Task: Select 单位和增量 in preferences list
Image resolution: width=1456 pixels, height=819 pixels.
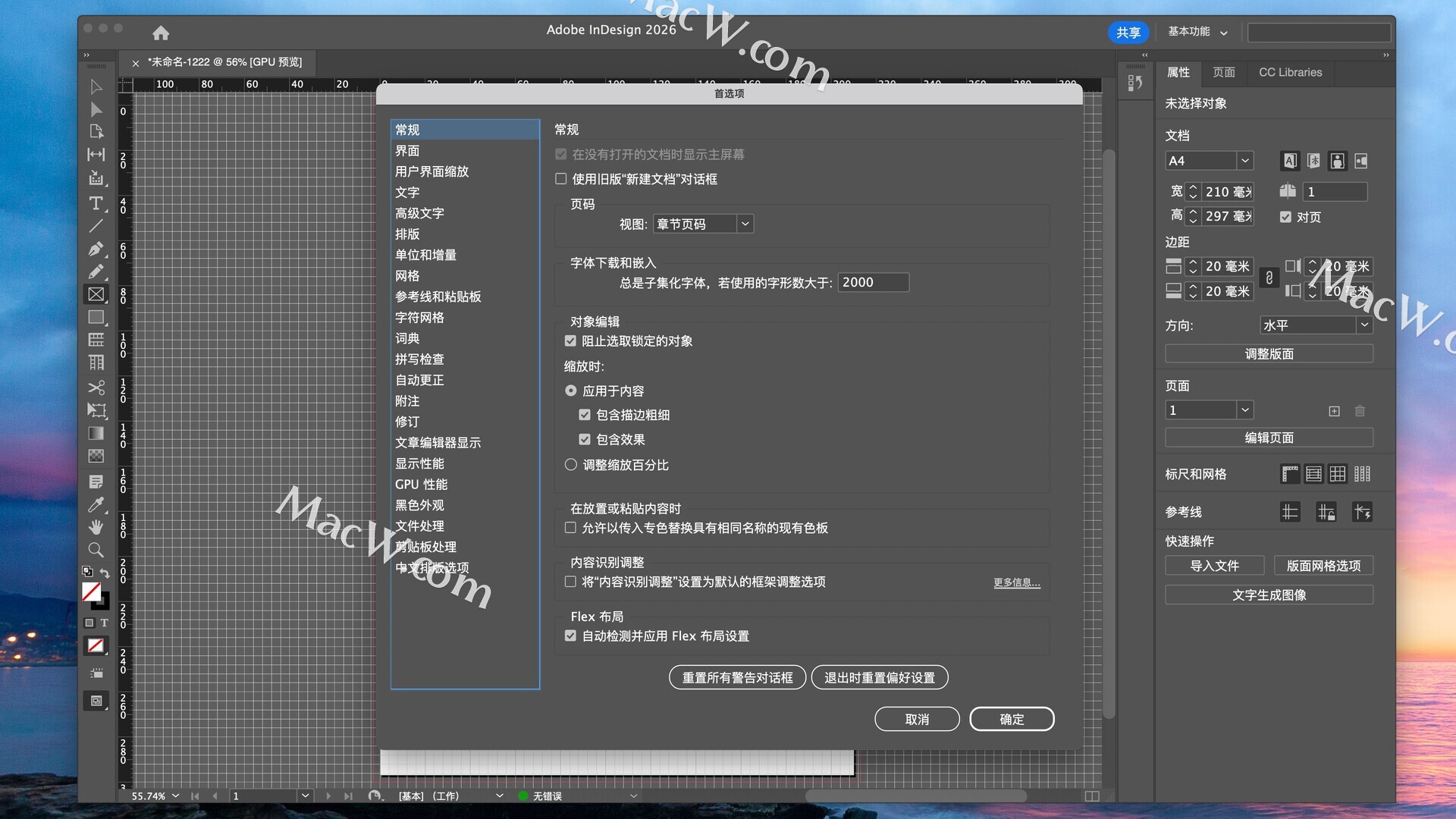Action: (425, 255)
